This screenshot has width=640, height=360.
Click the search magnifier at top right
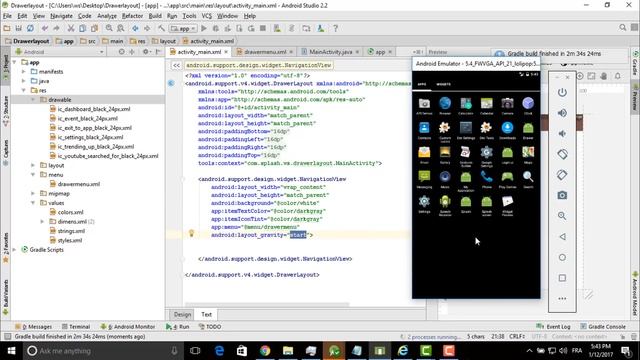tap(622, 28)
